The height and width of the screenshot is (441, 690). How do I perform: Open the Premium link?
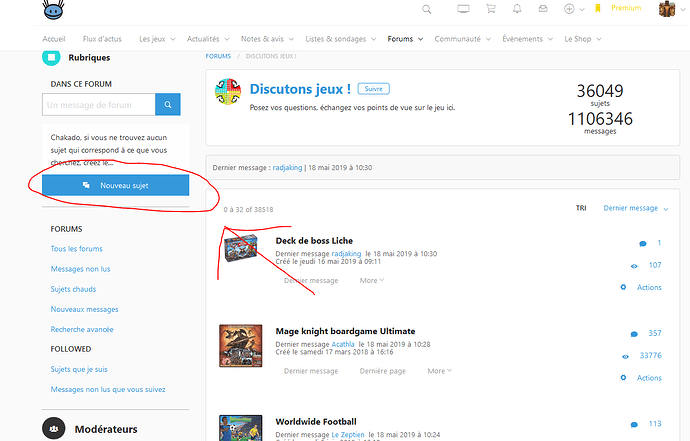(626, 8)
